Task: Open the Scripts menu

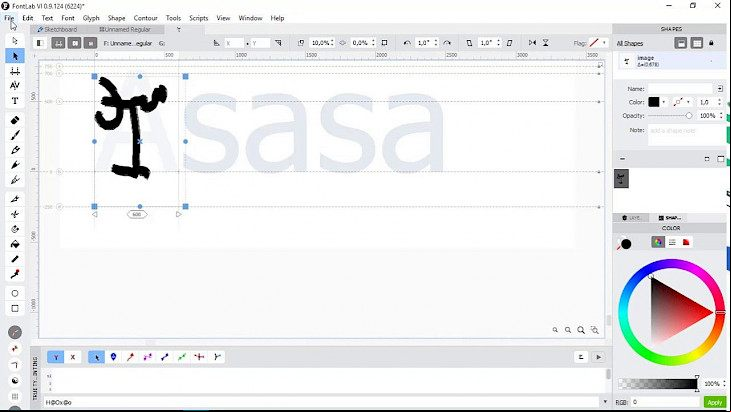Action: point(198,18)
